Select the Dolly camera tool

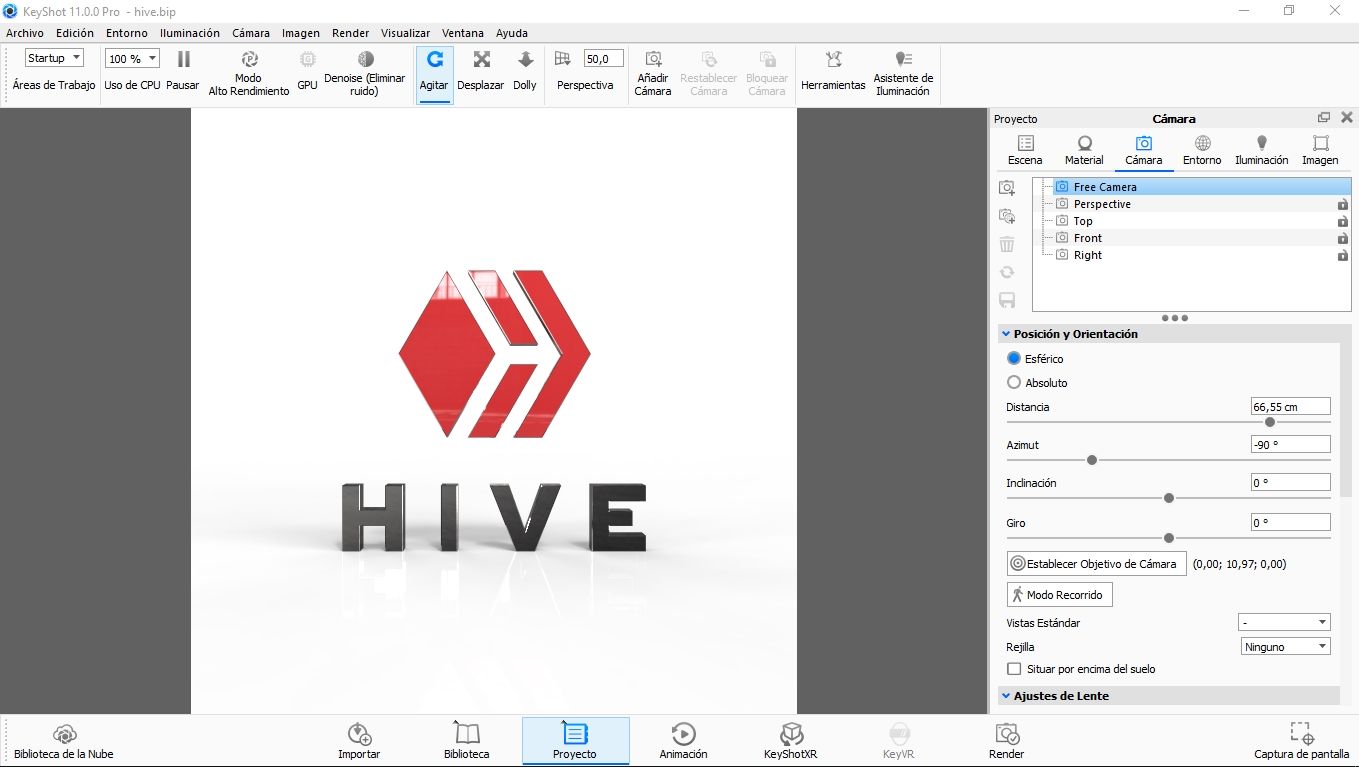pos(525,72)
